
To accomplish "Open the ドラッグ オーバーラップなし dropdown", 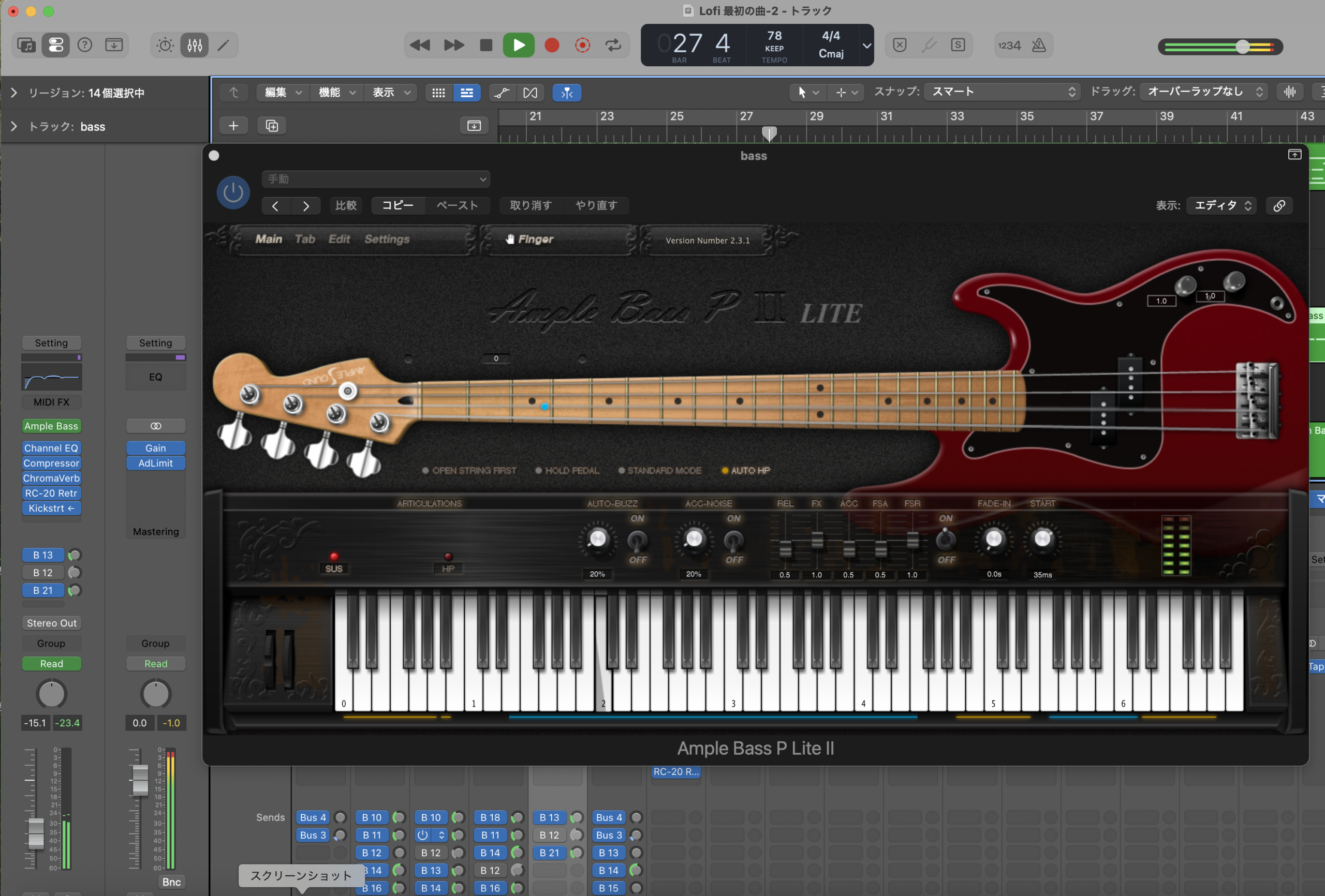I will [1204, 92].
